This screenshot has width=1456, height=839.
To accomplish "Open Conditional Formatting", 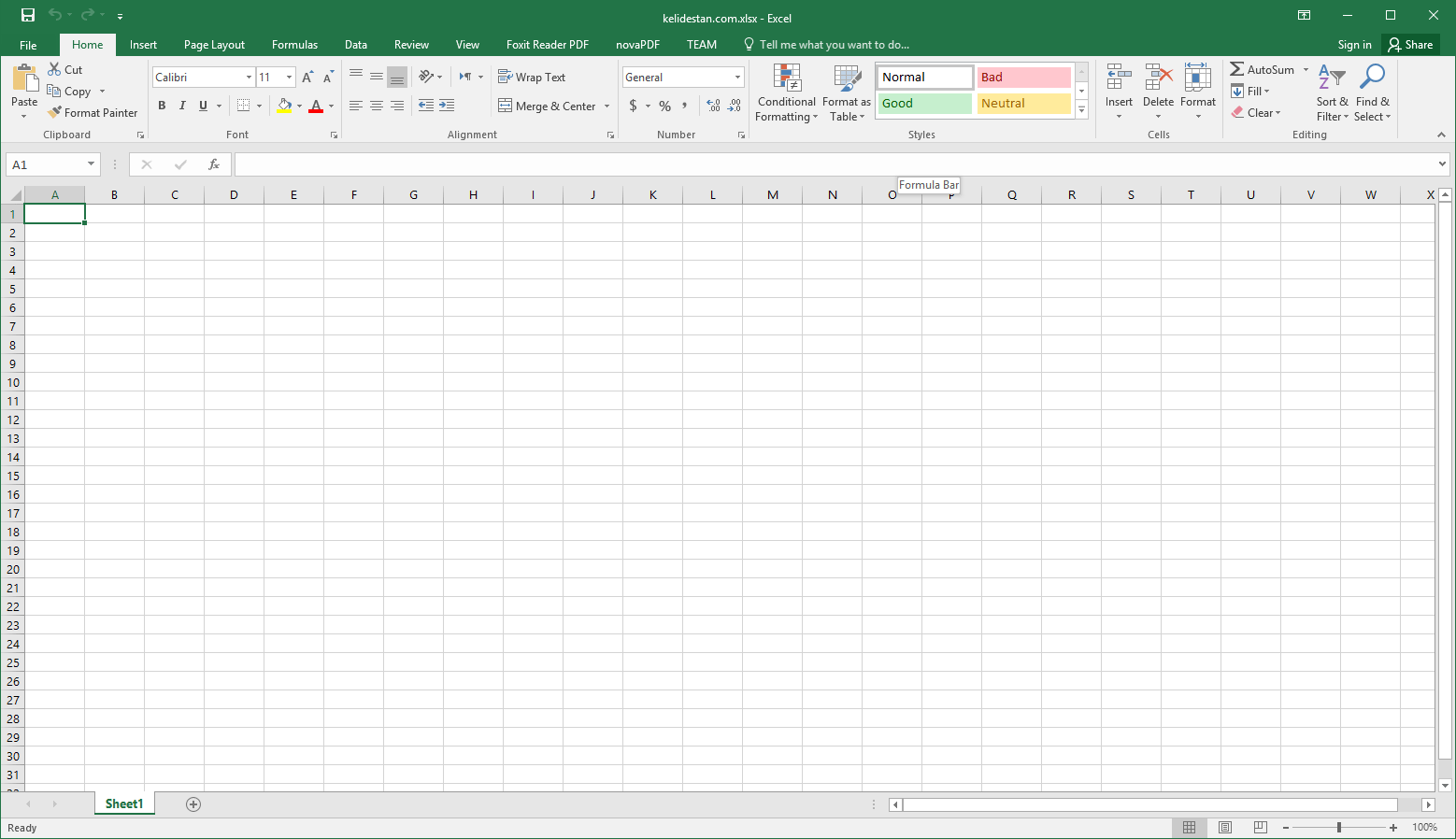I will (786, 92).
